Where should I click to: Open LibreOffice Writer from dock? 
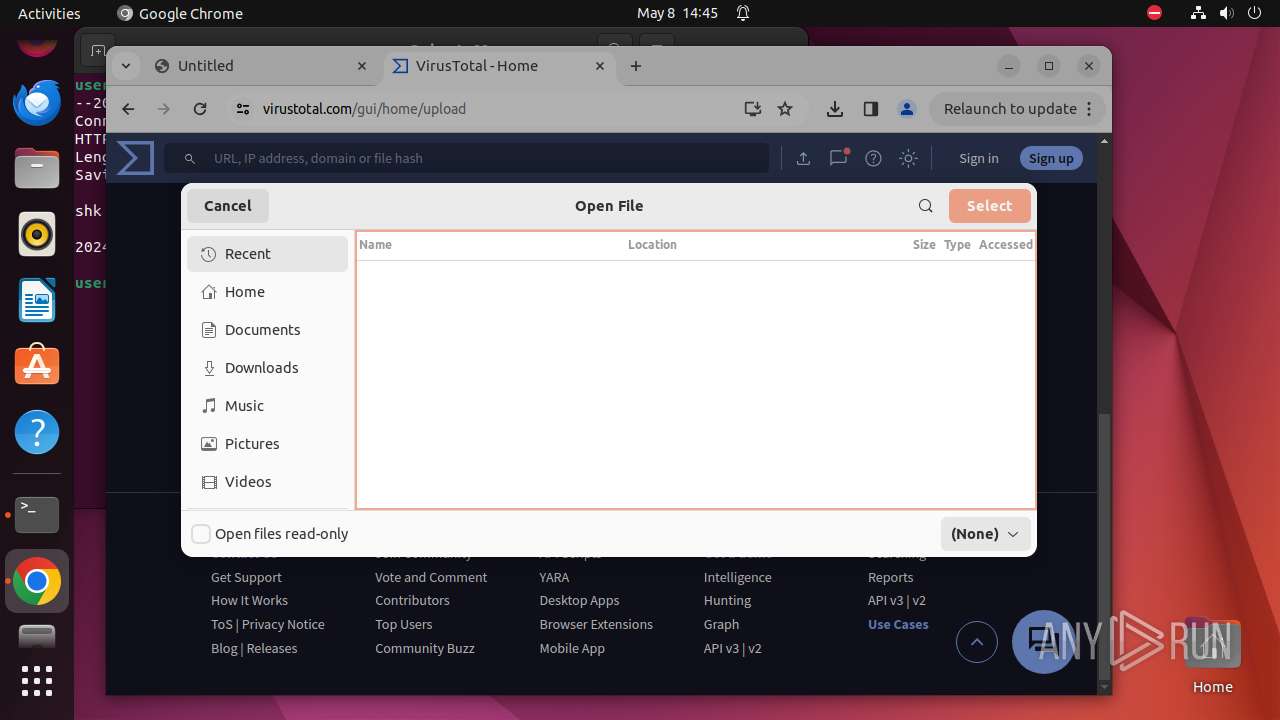[37, 300]
